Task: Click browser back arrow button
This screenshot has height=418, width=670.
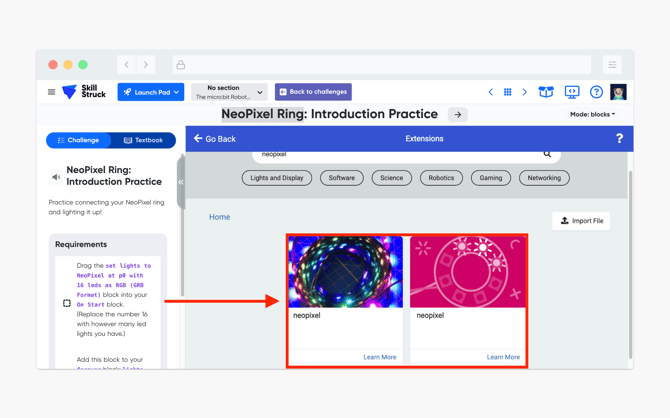Action: tap(126, 65)
